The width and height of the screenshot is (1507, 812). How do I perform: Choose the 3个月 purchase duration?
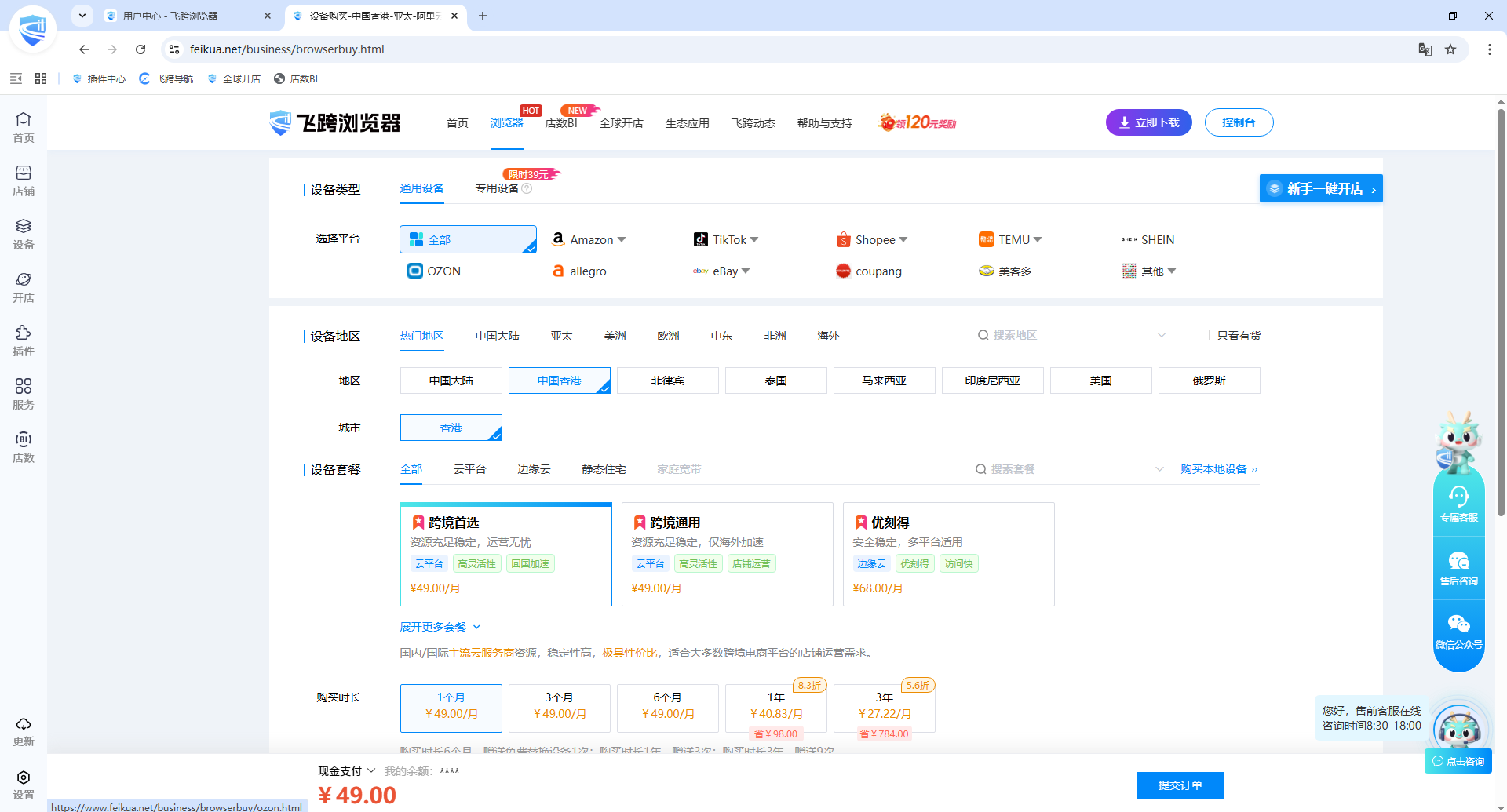(560, 708)
